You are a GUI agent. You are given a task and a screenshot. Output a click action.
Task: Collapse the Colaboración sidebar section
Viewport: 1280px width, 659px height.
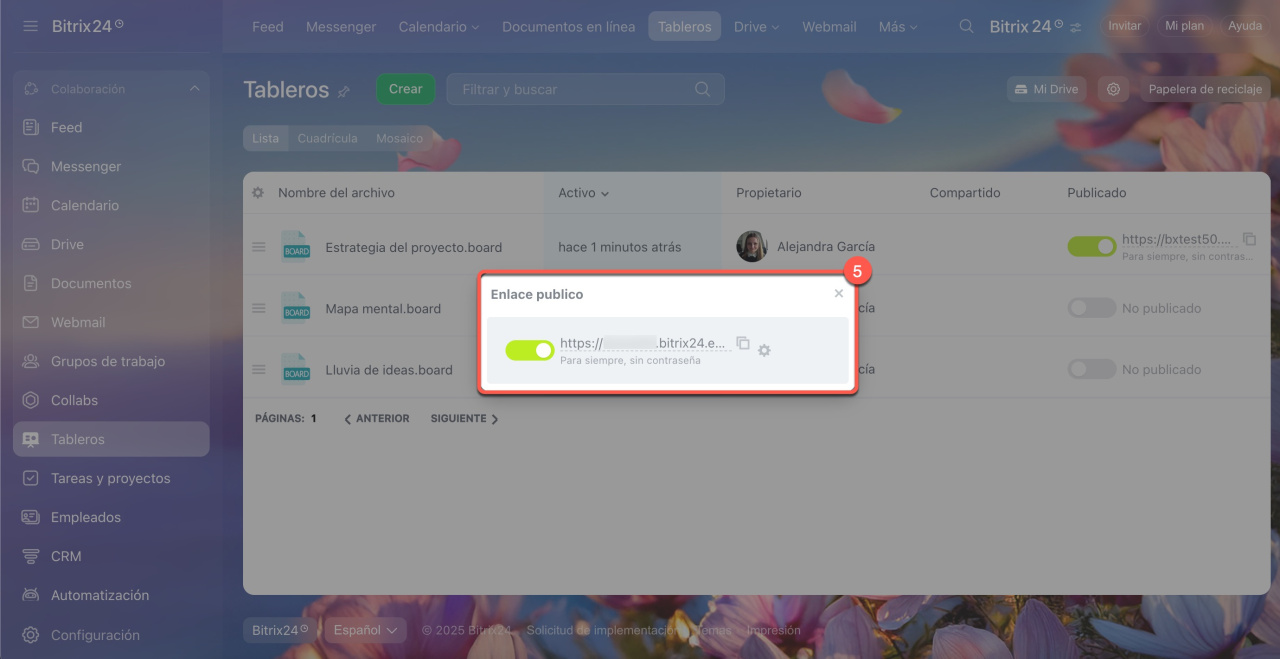click(x=194, y=89)
